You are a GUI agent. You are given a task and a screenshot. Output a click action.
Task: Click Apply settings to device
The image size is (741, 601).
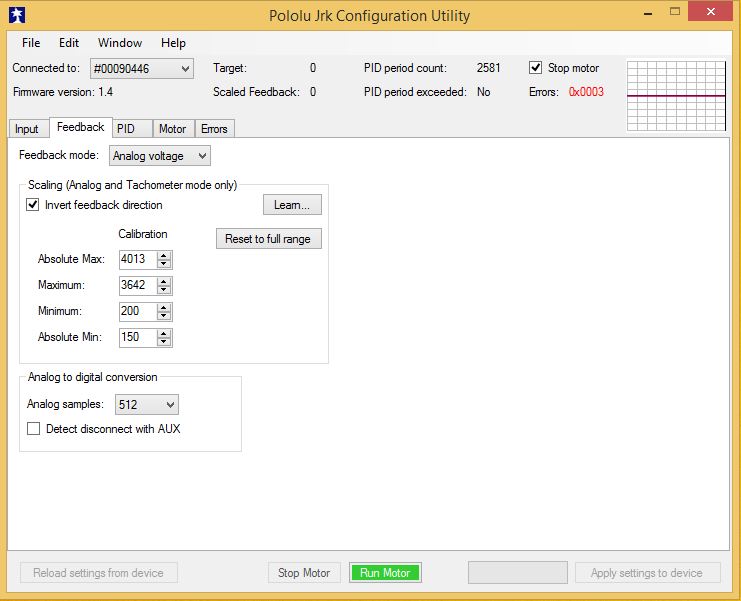point(647,573)
